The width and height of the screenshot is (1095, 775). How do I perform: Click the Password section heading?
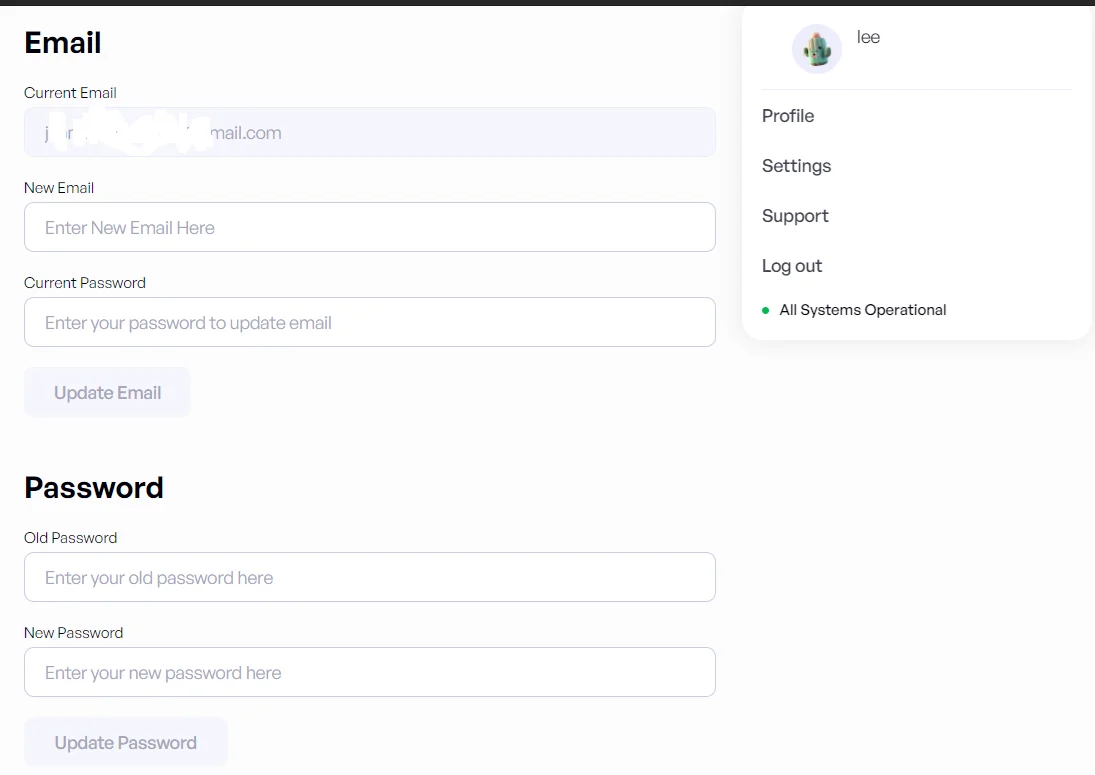tap(94, 487)
